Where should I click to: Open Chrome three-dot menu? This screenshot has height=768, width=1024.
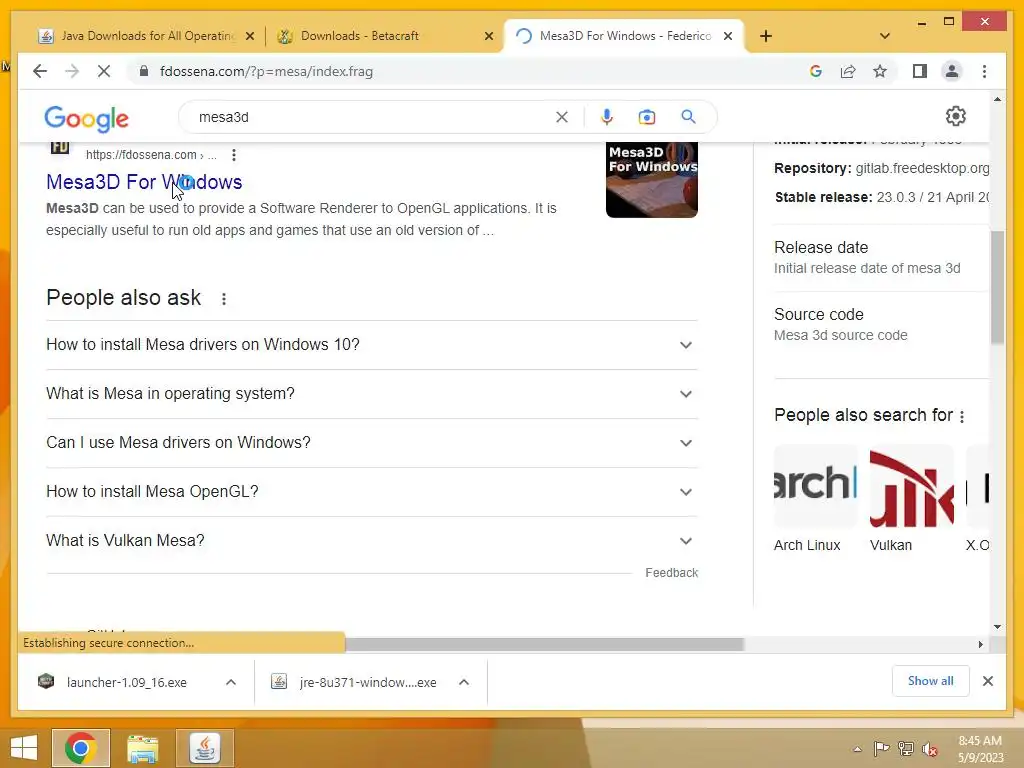point(984,71)
